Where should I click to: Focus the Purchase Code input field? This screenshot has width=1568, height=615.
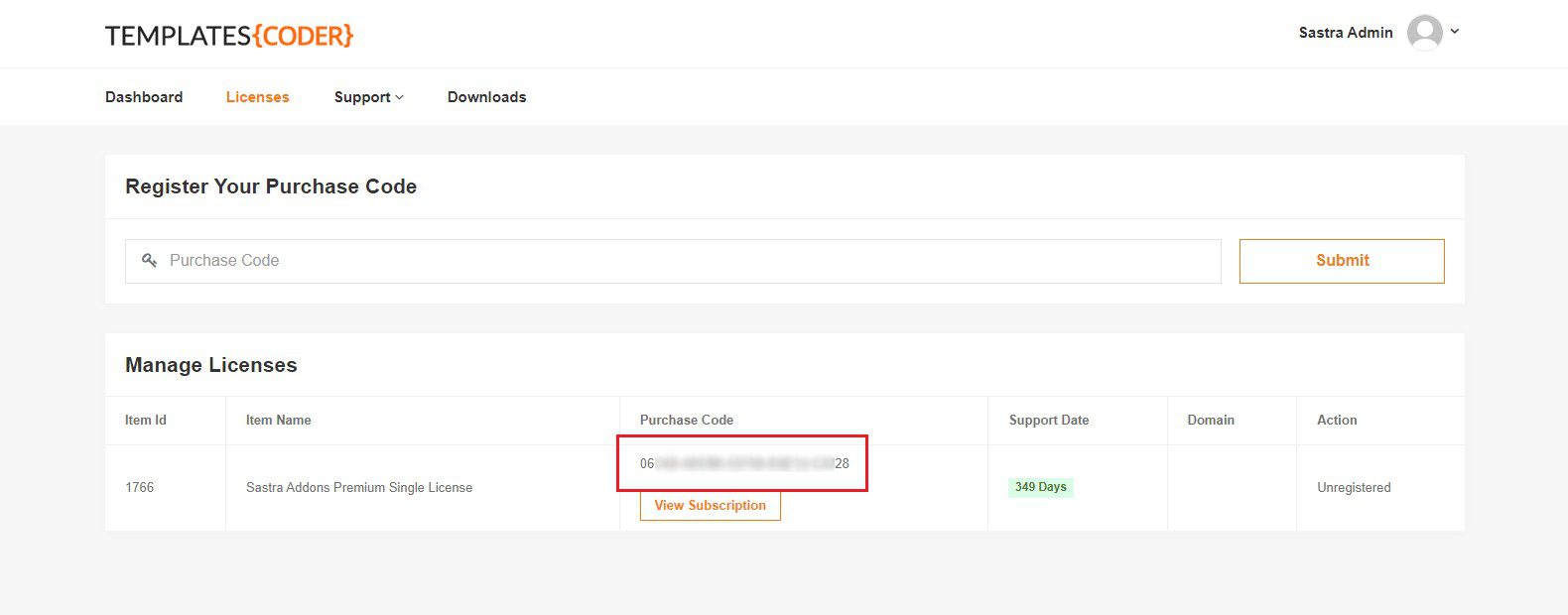pyautogui.click(x=673, y=261)
